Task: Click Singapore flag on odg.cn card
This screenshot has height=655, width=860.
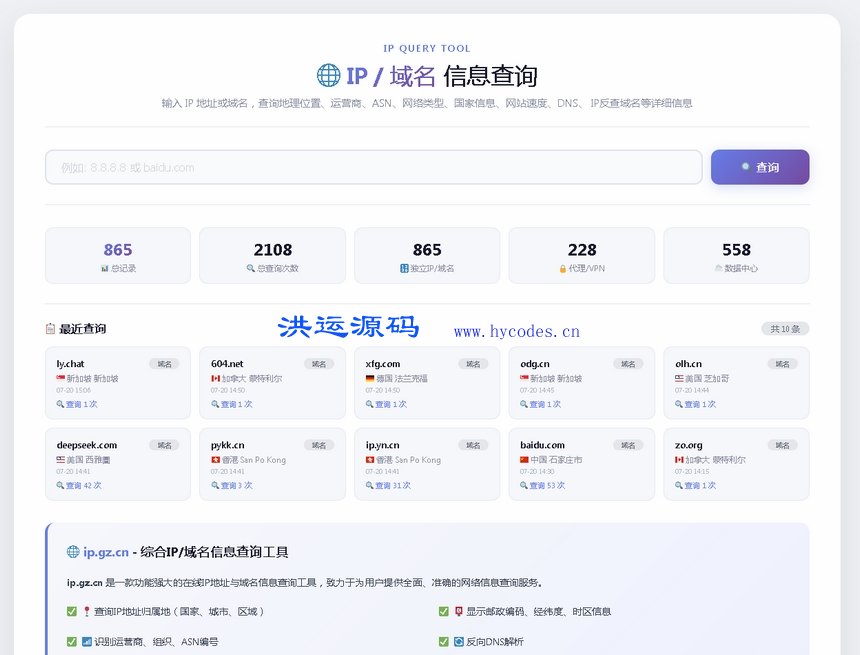Action: coord(525,379)
